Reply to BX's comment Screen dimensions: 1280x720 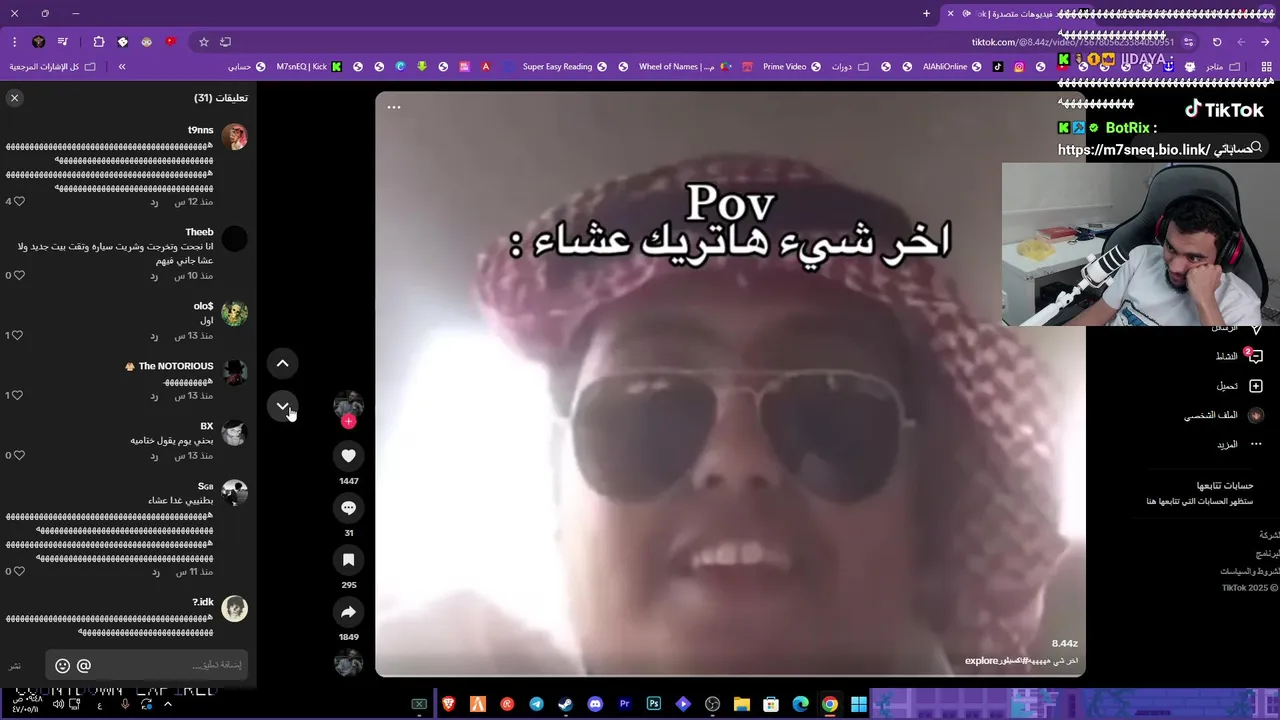point(155,455)
